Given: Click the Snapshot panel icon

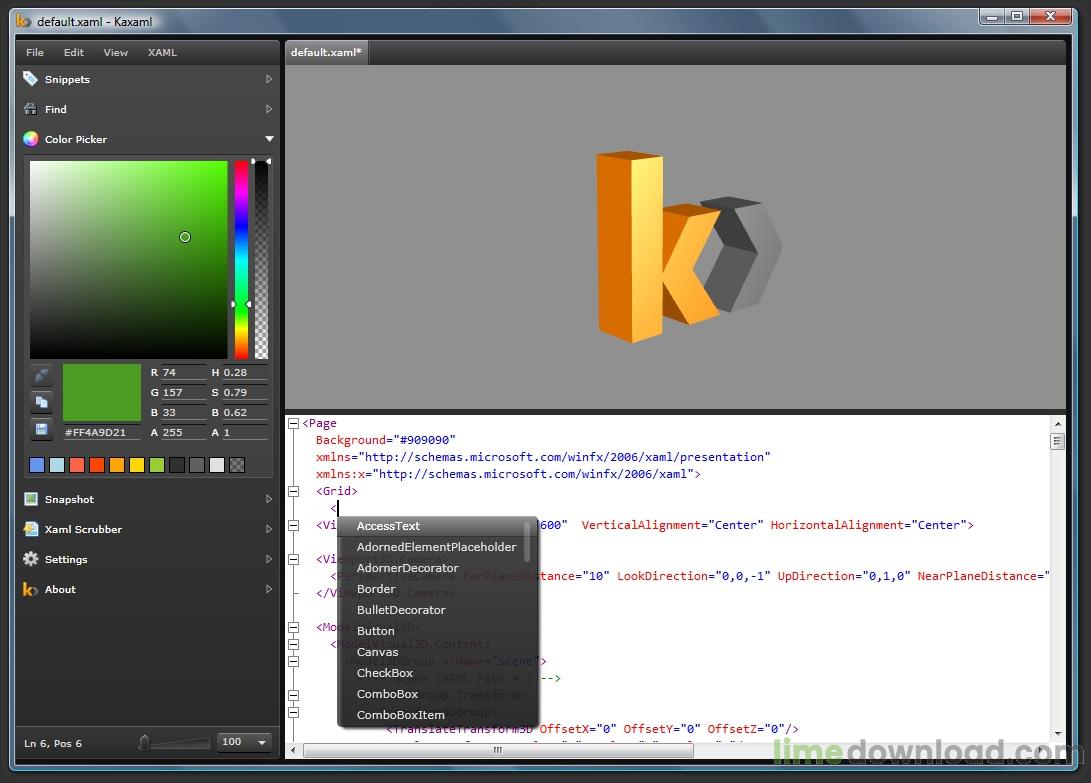Looking at the screenshot, I should pos(30,499).
